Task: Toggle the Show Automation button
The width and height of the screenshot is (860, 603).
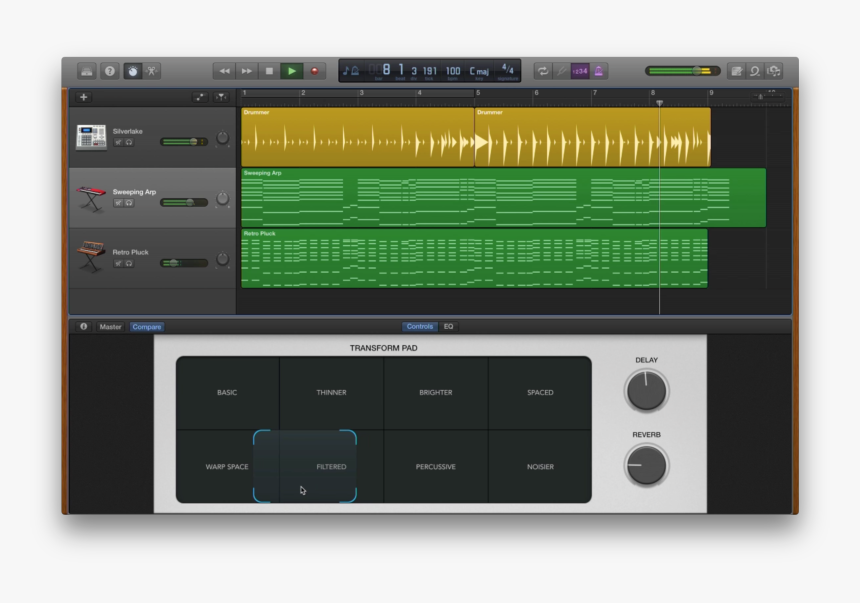Action: click(200, 97)
